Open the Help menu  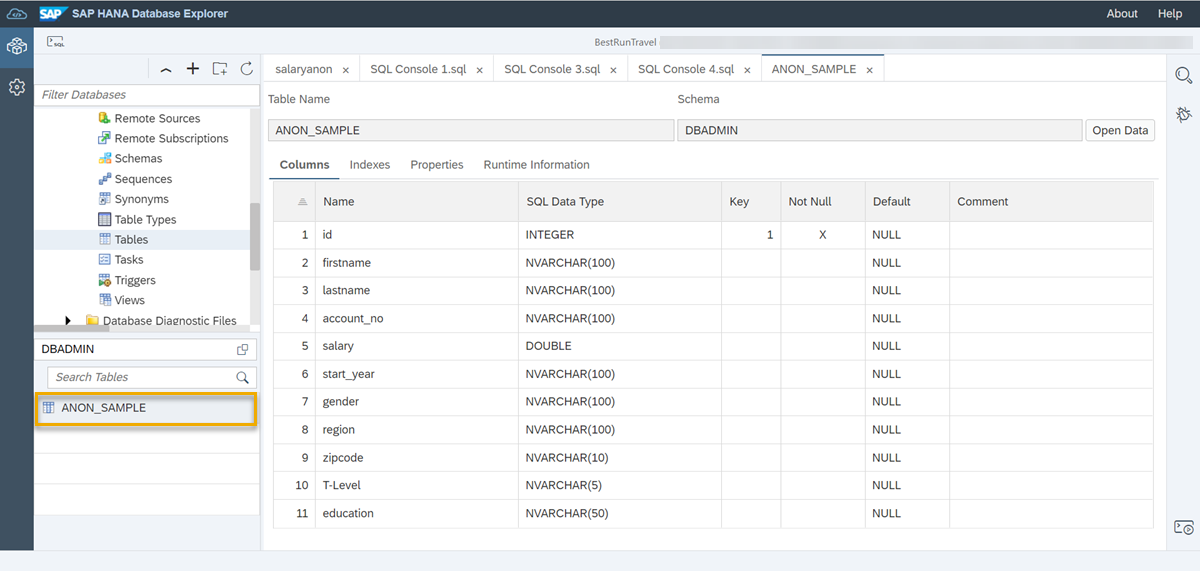click(x=1170, y=13)
